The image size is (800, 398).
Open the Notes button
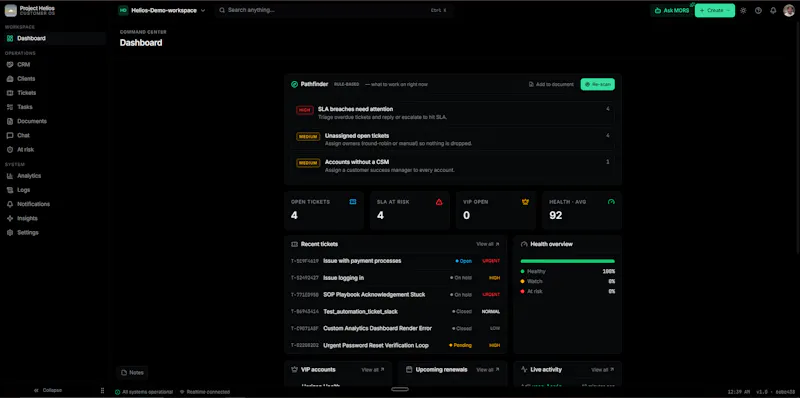tap(132, 372)
